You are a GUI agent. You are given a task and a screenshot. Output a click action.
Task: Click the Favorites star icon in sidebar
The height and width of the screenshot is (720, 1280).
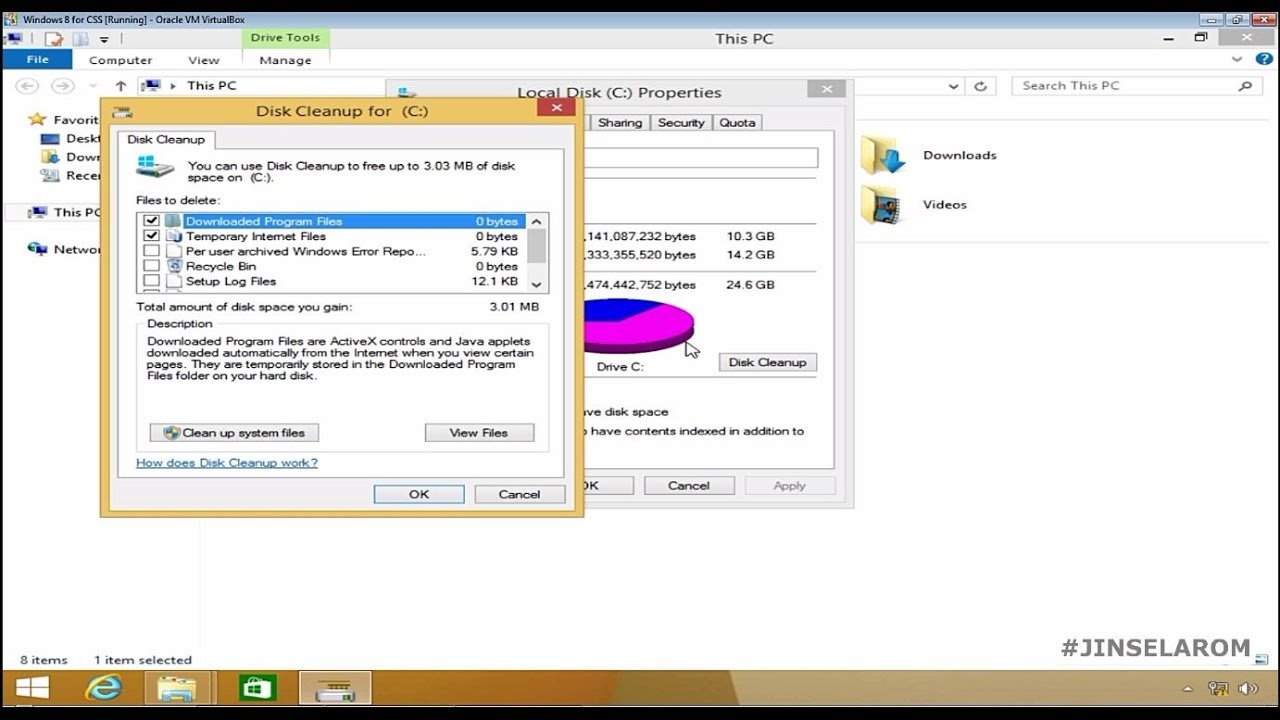pyautogui.click(x=37, y=120)
